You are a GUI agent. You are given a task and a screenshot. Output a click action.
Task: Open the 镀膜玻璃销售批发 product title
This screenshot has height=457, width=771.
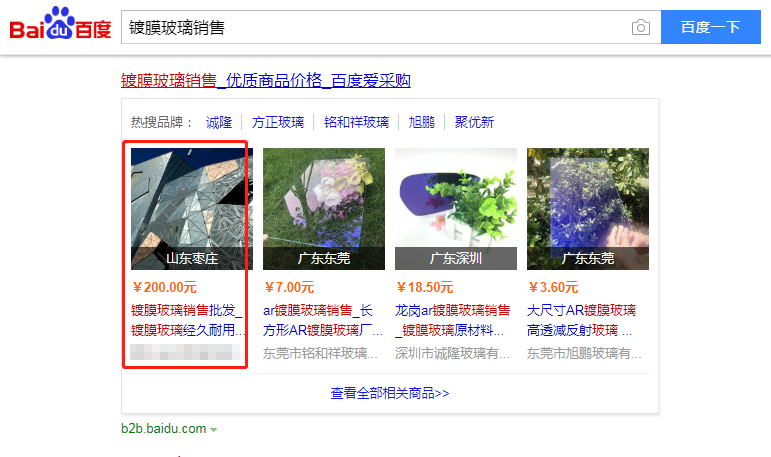(x=187, y=320)
